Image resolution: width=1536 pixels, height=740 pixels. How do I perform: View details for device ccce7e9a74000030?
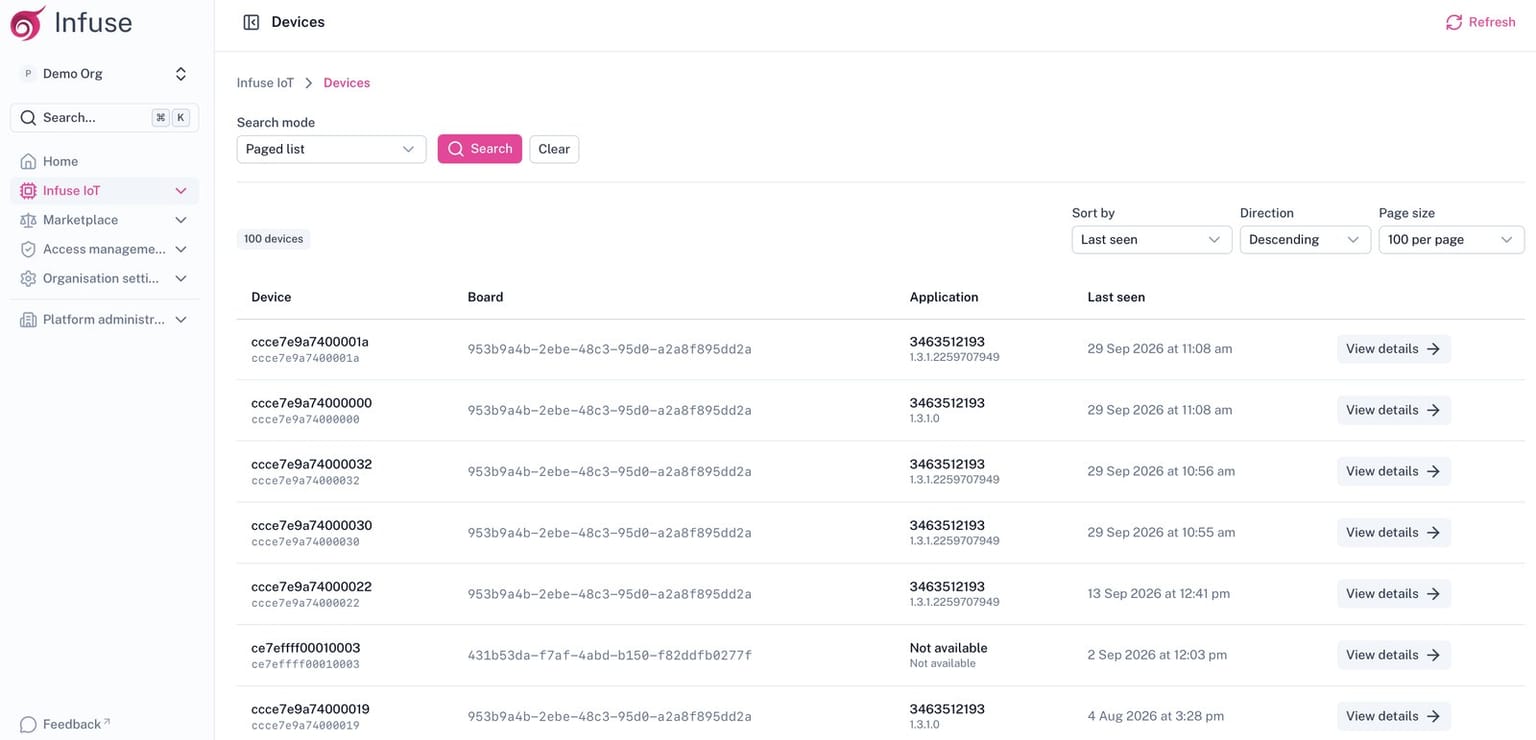click(1394, 532)
